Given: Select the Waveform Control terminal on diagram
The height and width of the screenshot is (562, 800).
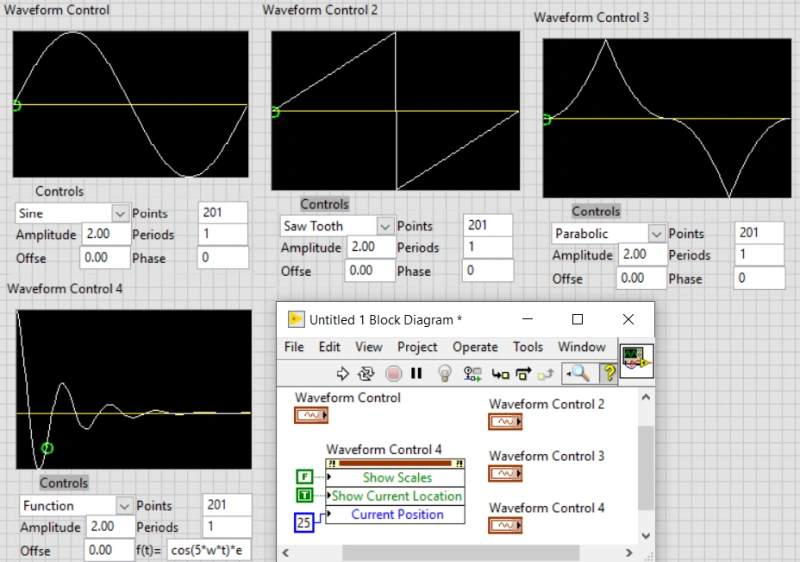Looking at the screenshot, I should click(x=311, y=415).
